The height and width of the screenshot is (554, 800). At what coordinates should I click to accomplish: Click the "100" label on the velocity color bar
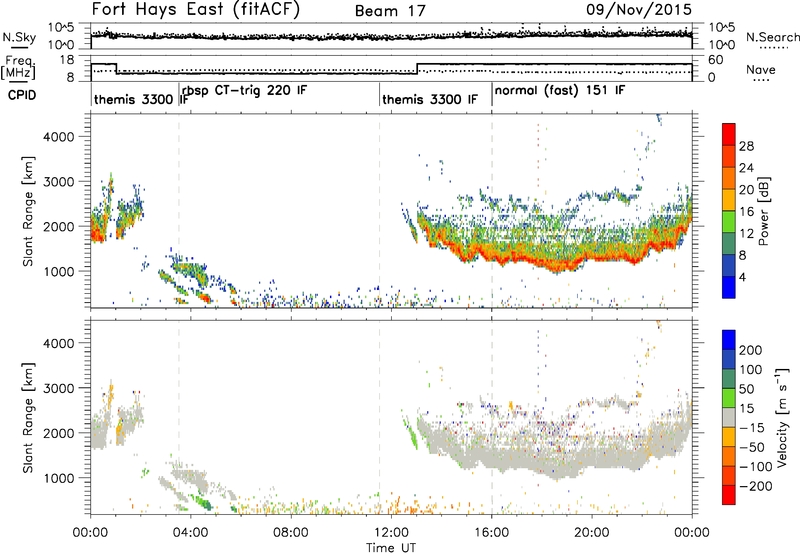point(751,370)
